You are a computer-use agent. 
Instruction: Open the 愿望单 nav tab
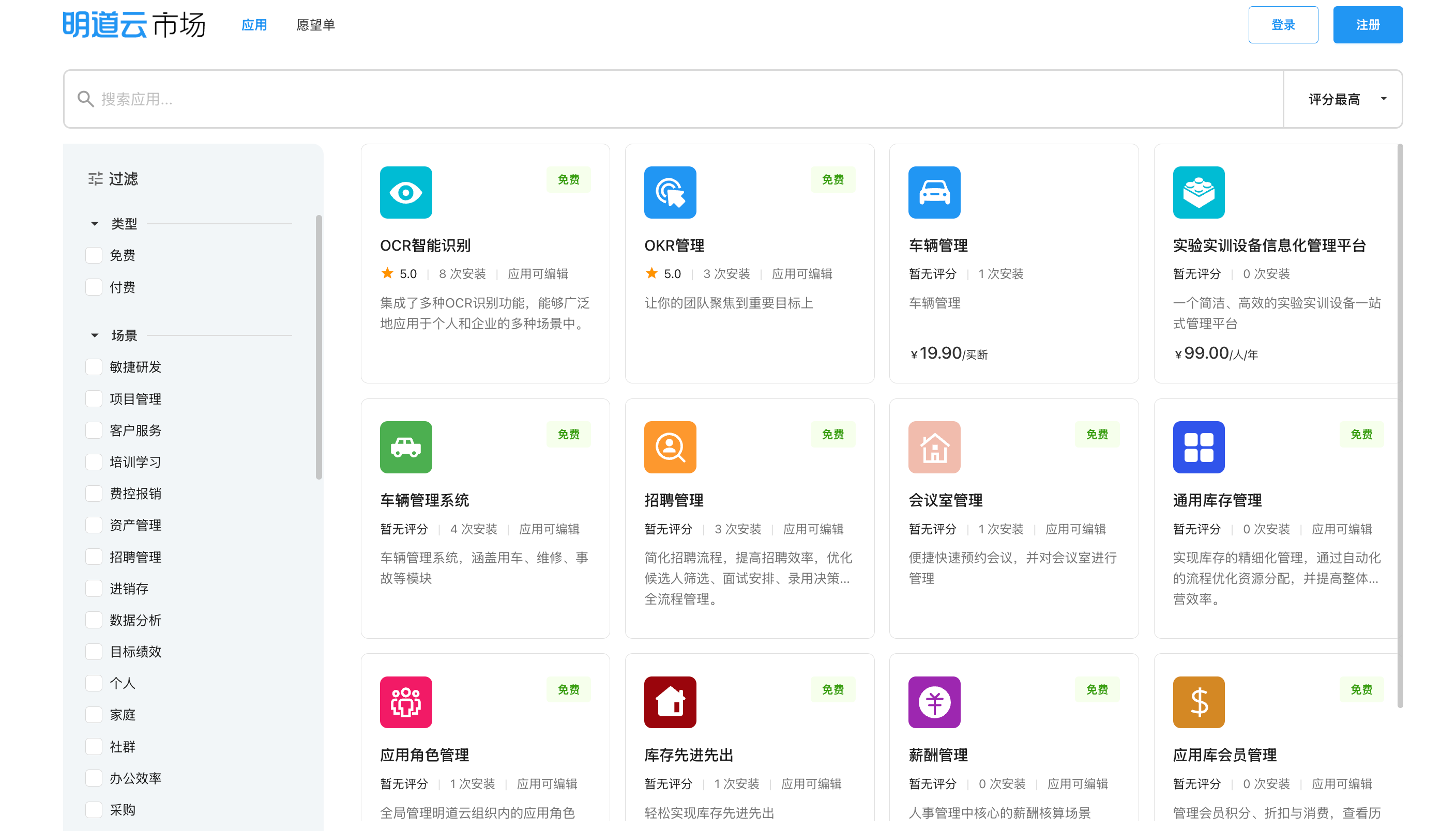tap(315, 24)
